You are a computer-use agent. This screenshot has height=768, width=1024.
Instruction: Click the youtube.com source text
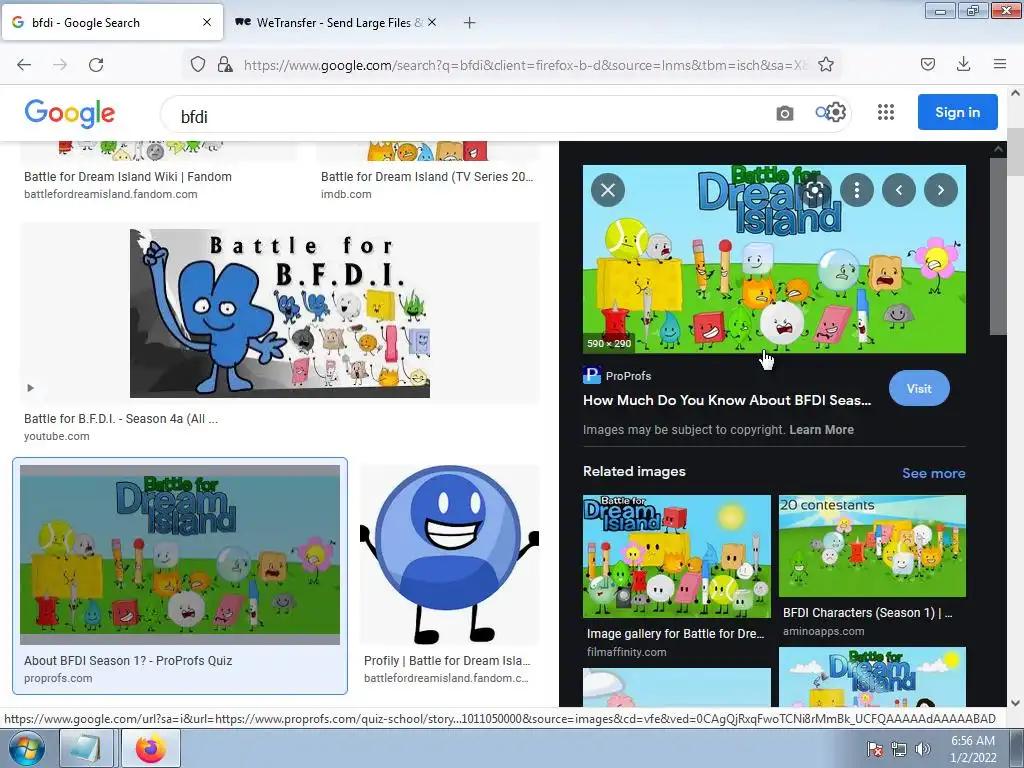(x=57, y=436)
